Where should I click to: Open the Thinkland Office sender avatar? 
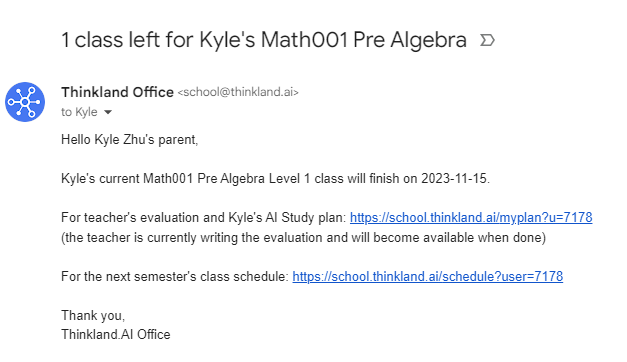pos(25,102)
